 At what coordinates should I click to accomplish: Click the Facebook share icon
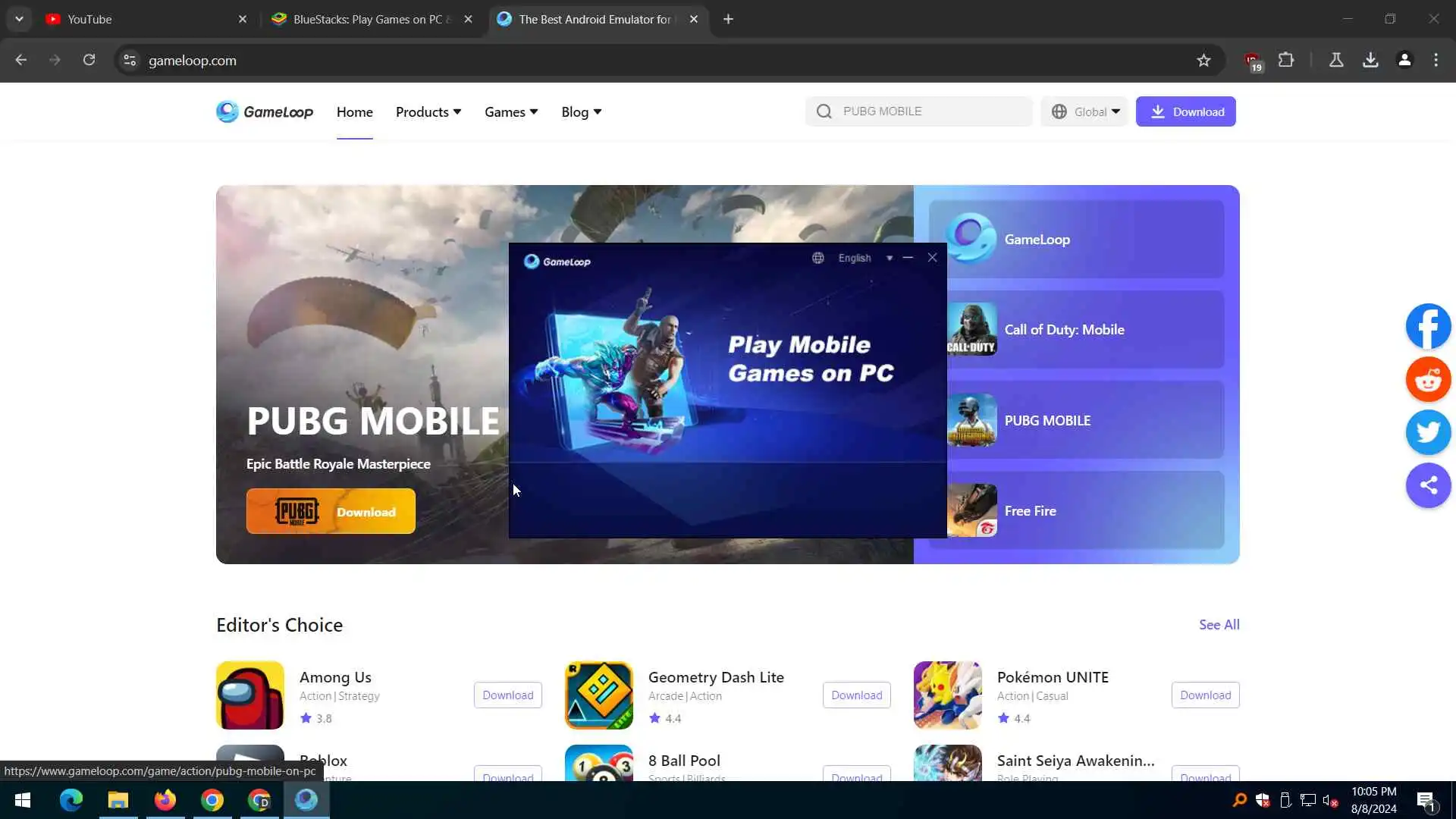point(1428,326)
